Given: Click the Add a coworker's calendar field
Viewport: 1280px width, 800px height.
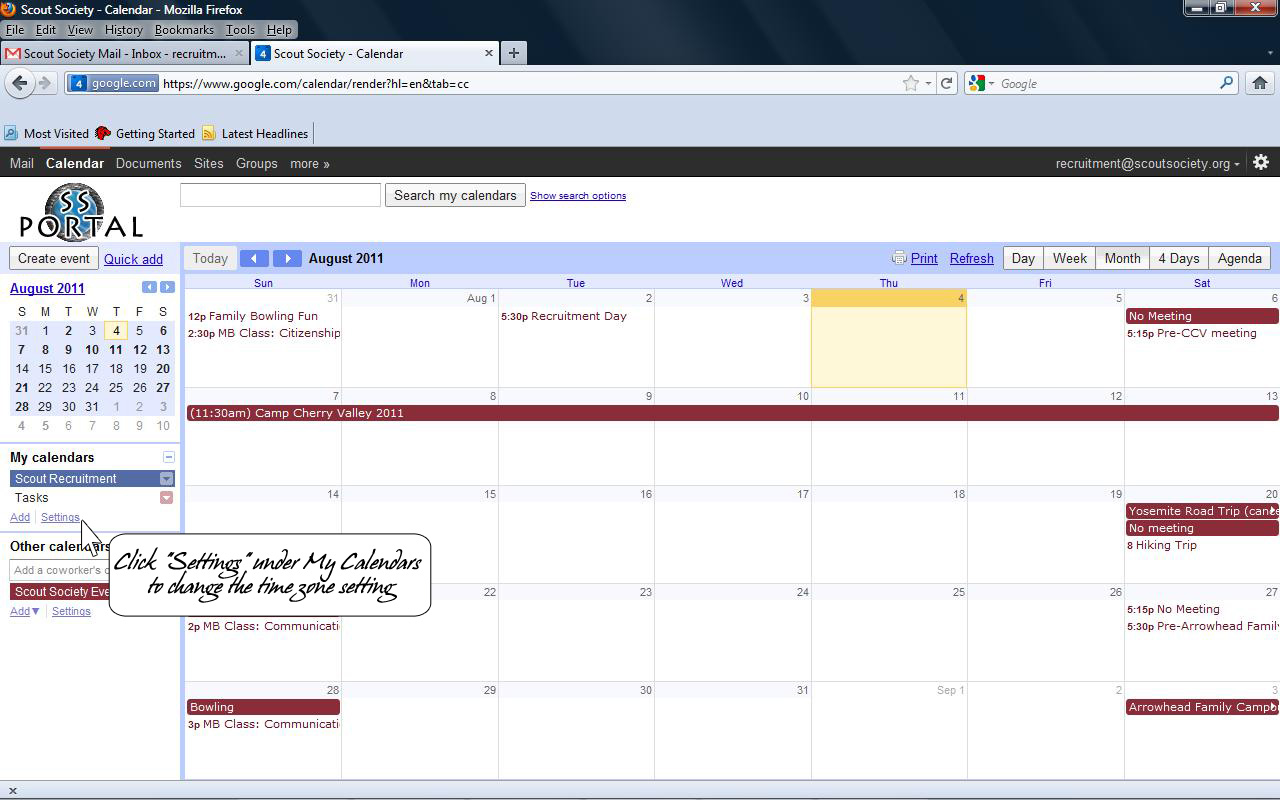Looking at the screenshot, I should pos(60,570).
